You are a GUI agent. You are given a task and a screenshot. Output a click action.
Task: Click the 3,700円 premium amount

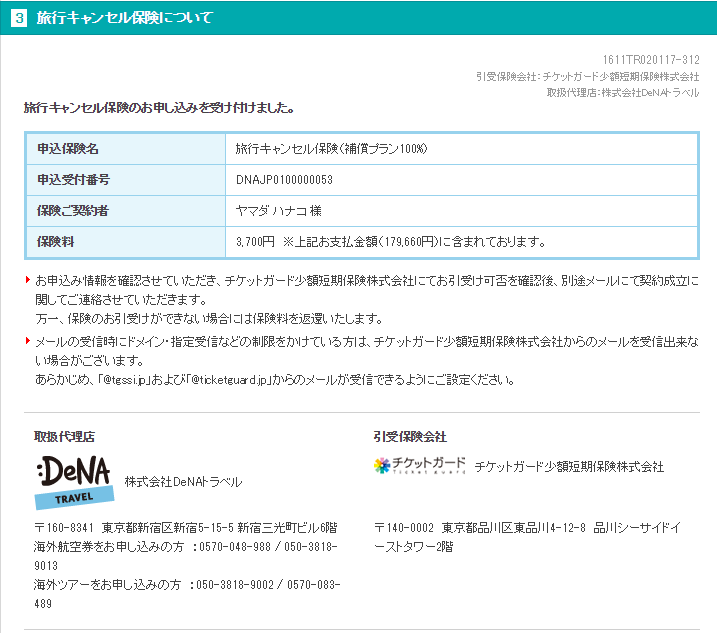pos(255,241)
